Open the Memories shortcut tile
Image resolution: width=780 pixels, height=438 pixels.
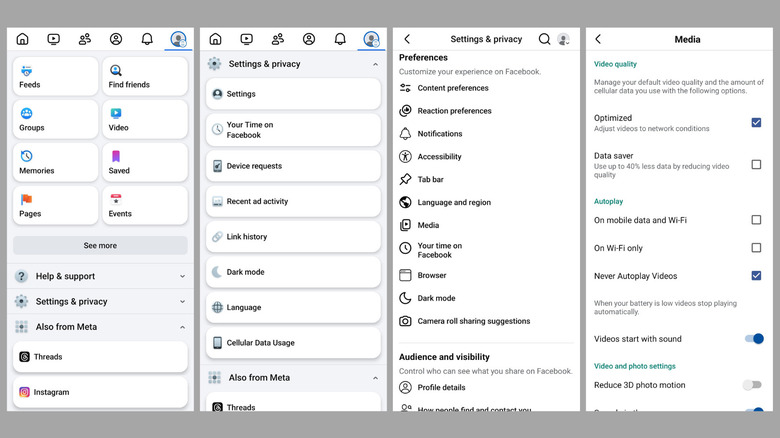coord(55,163)
